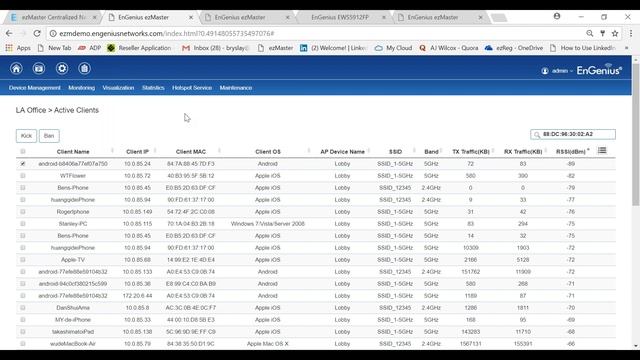This screenshot has width=640, height=360.
Task: Check the Apple-TV row checkbox
Action: (23, 260)
